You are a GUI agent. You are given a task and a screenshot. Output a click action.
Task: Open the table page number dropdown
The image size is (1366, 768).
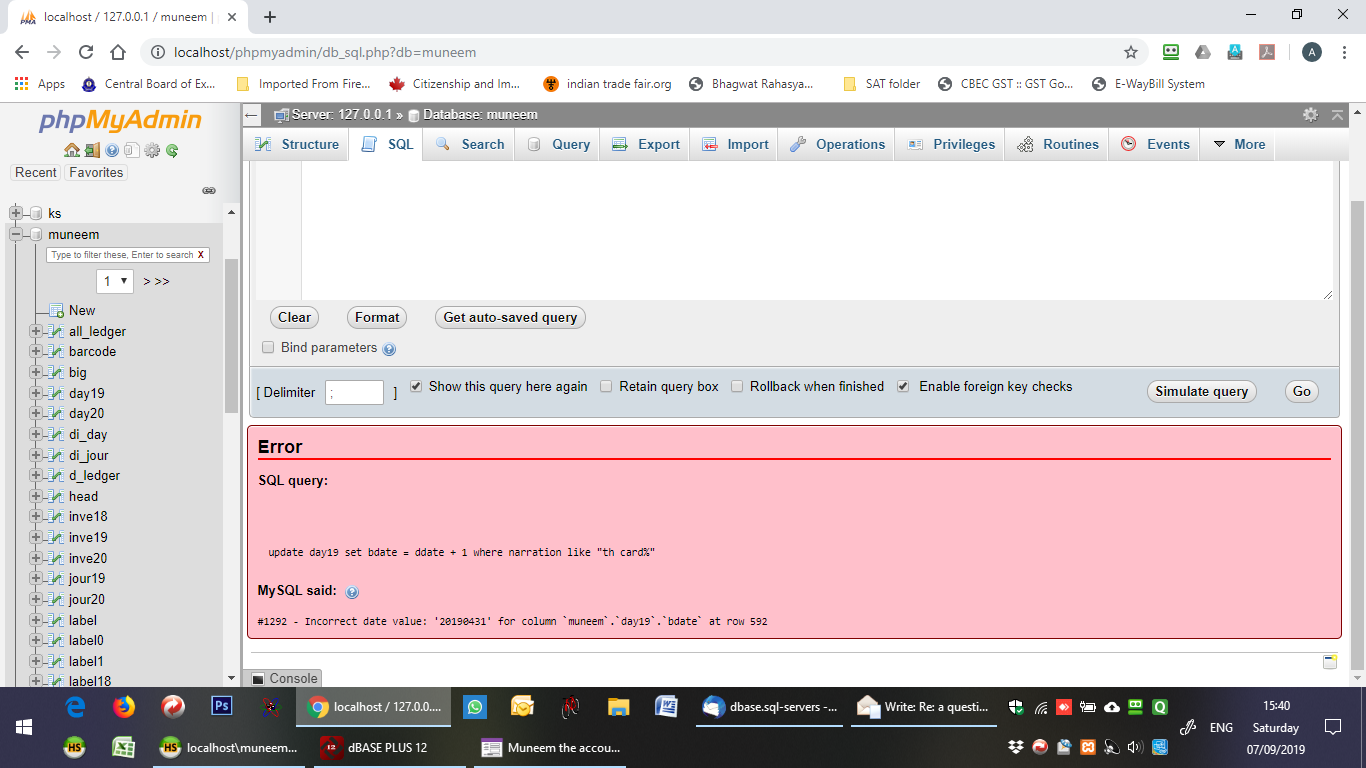[x=115, y=281]
